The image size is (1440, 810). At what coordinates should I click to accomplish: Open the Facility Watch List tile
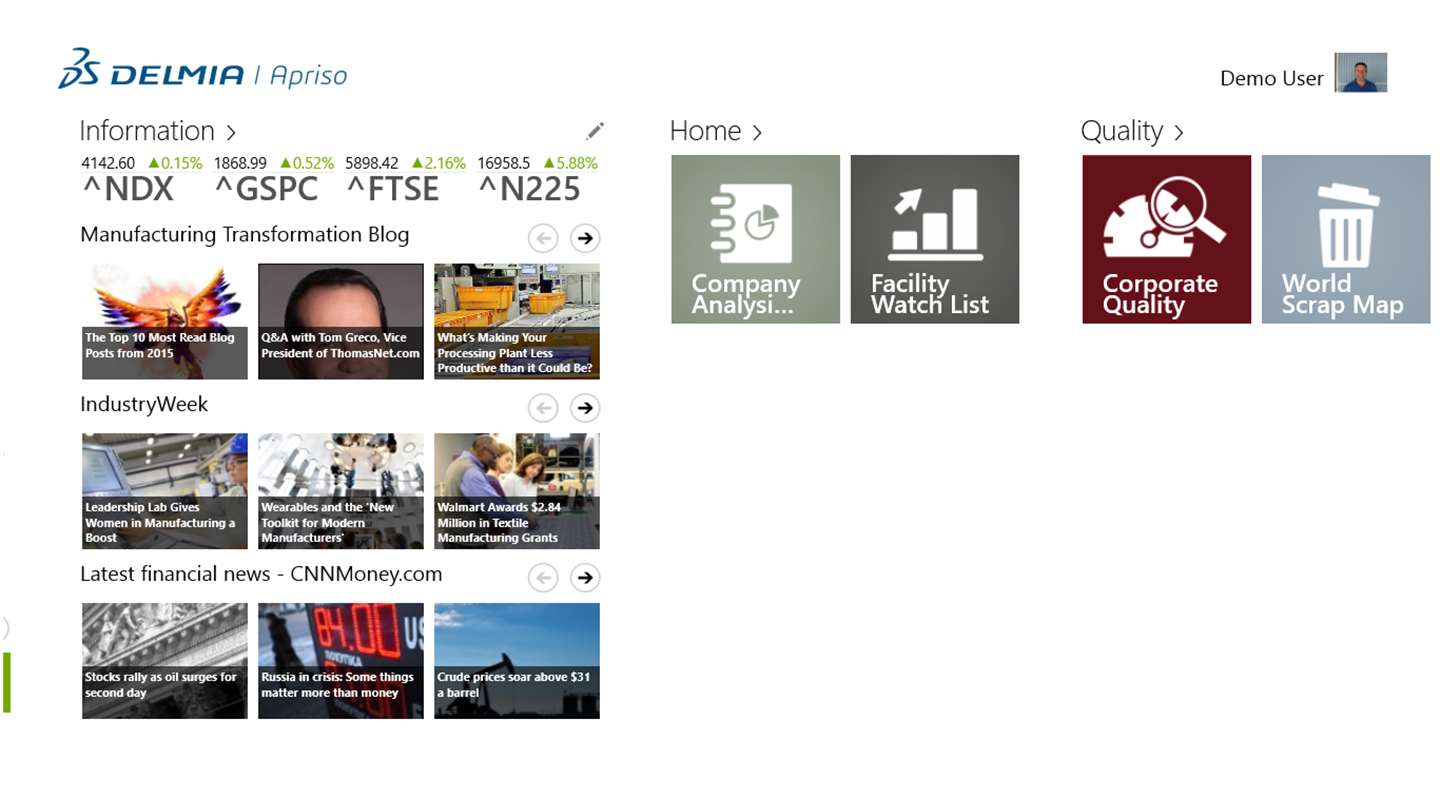[x=934, y=239]
